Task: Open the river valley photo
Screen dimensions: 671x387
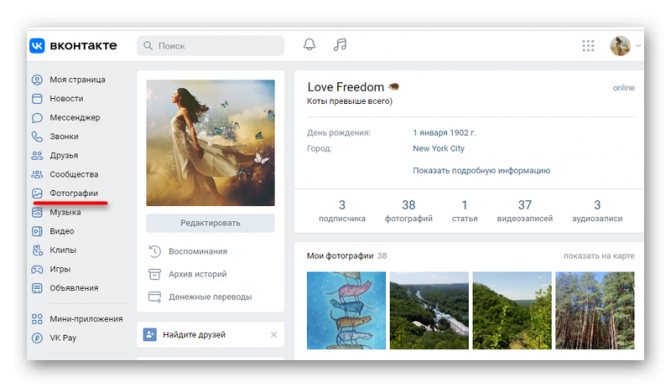Action: pos(429,310)
